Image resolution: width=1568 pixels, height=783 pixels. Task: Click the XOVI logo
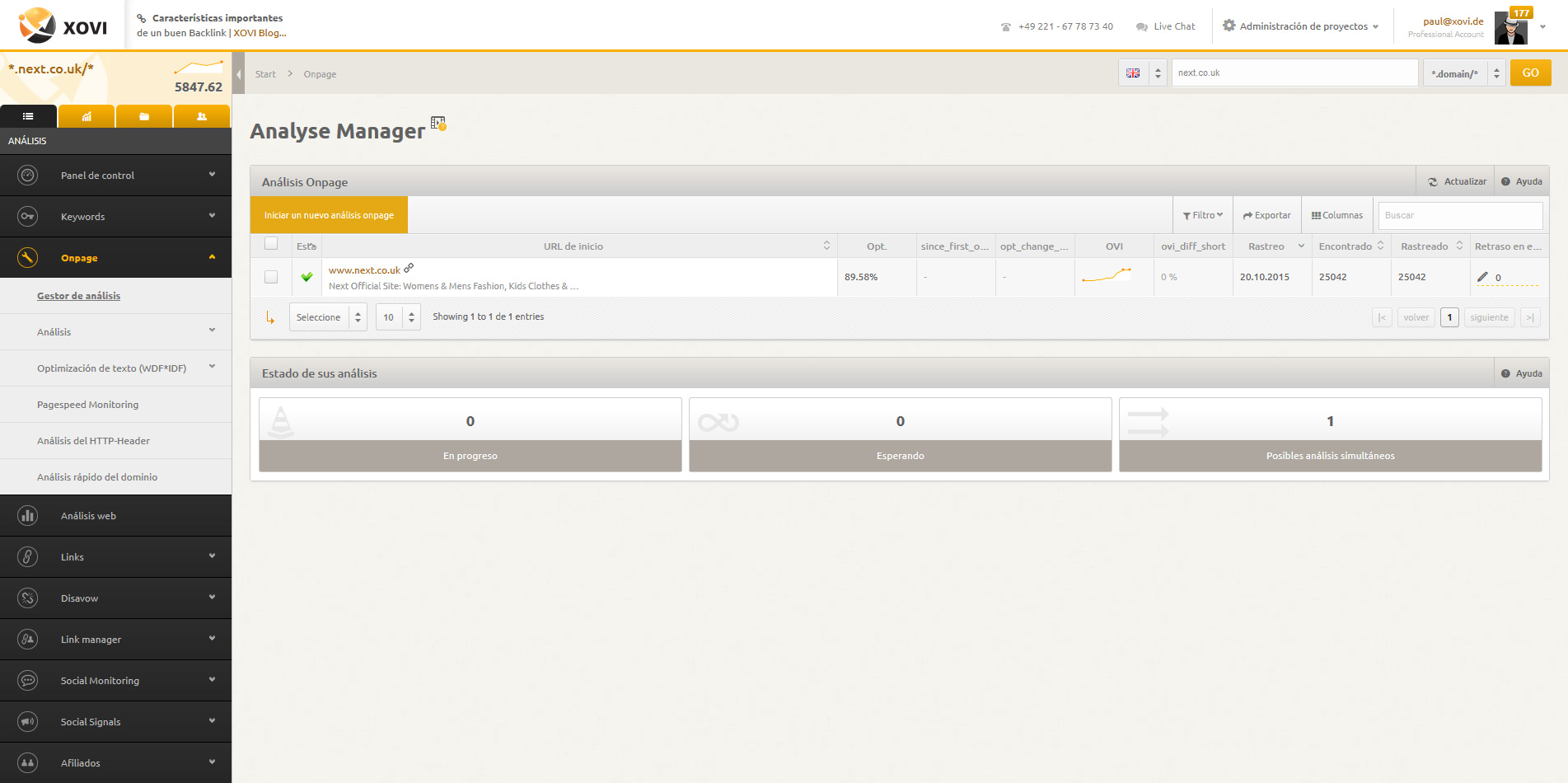click(x=63, y=26)
